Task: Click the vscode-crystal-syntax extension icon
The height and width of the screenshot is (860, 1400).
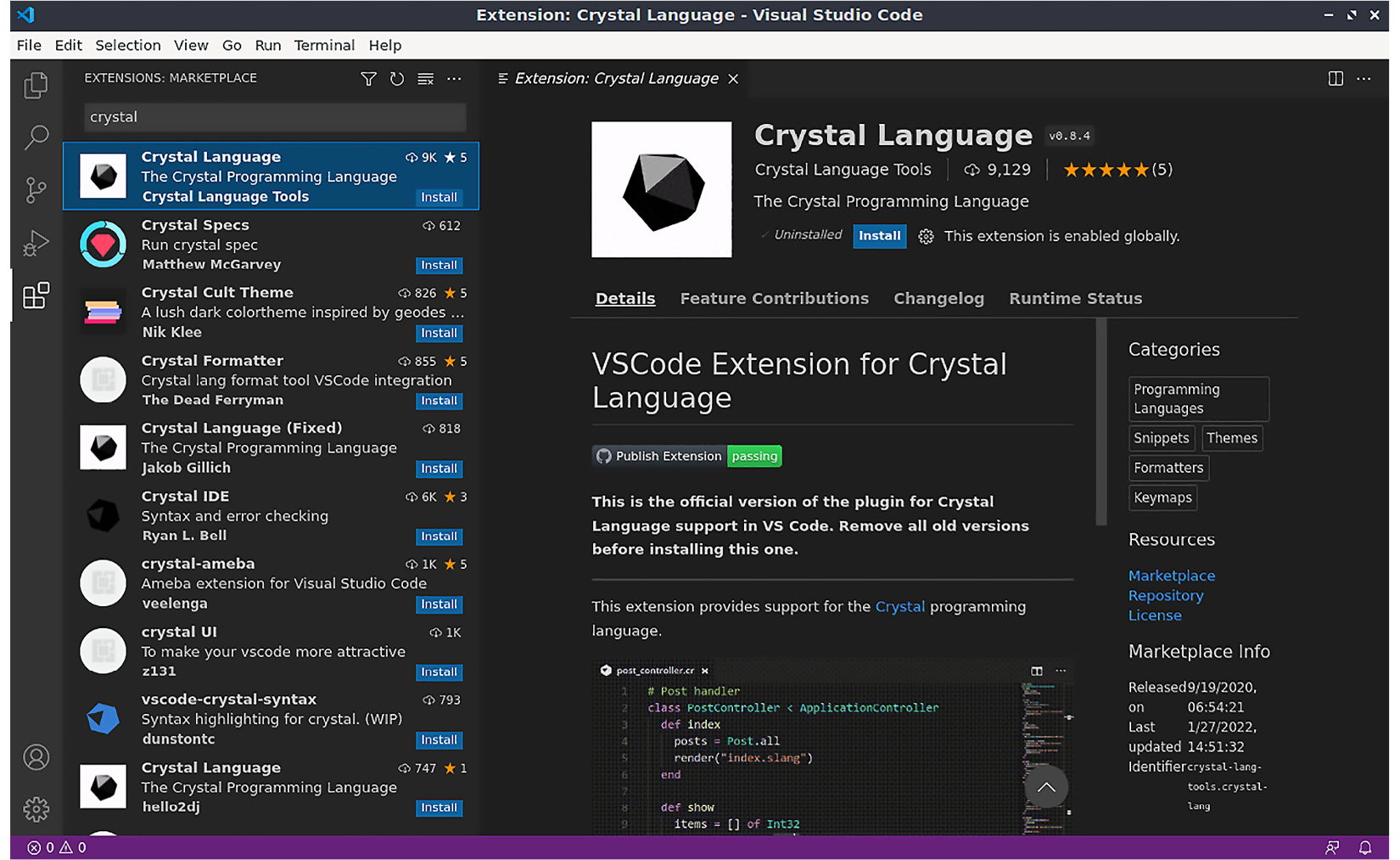Action: (x=104, y=718)
